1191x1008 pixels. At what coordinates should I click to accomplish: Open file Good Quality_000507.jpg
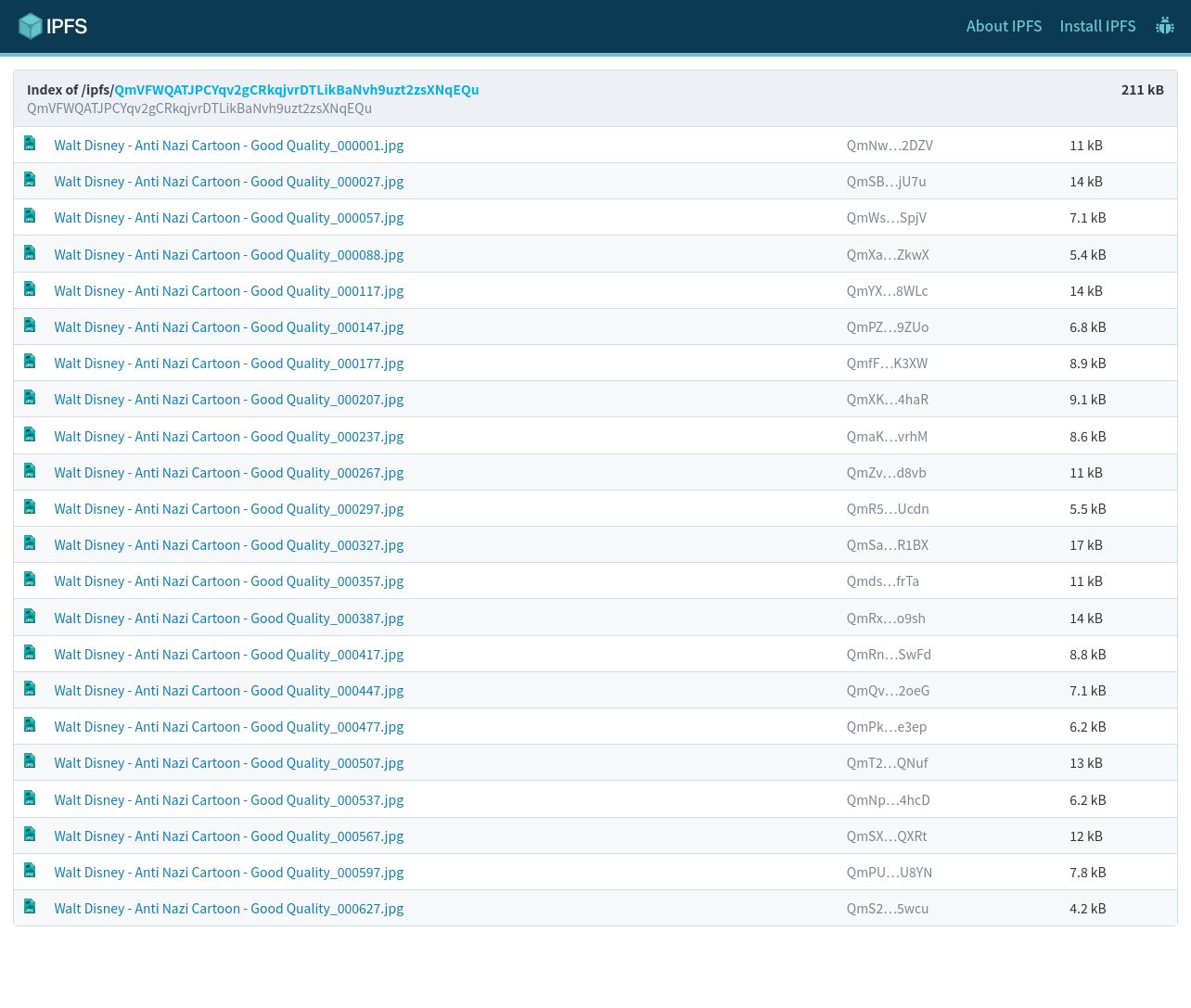click(x=229, y=763)
